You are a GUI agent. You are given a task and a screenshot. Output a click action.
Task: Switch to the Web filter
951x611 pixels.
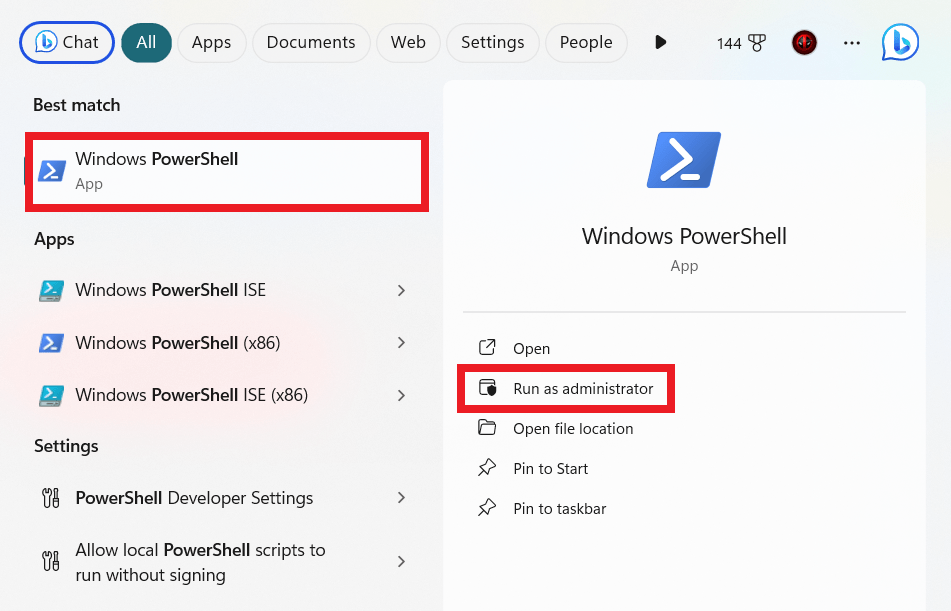[408, 42]
